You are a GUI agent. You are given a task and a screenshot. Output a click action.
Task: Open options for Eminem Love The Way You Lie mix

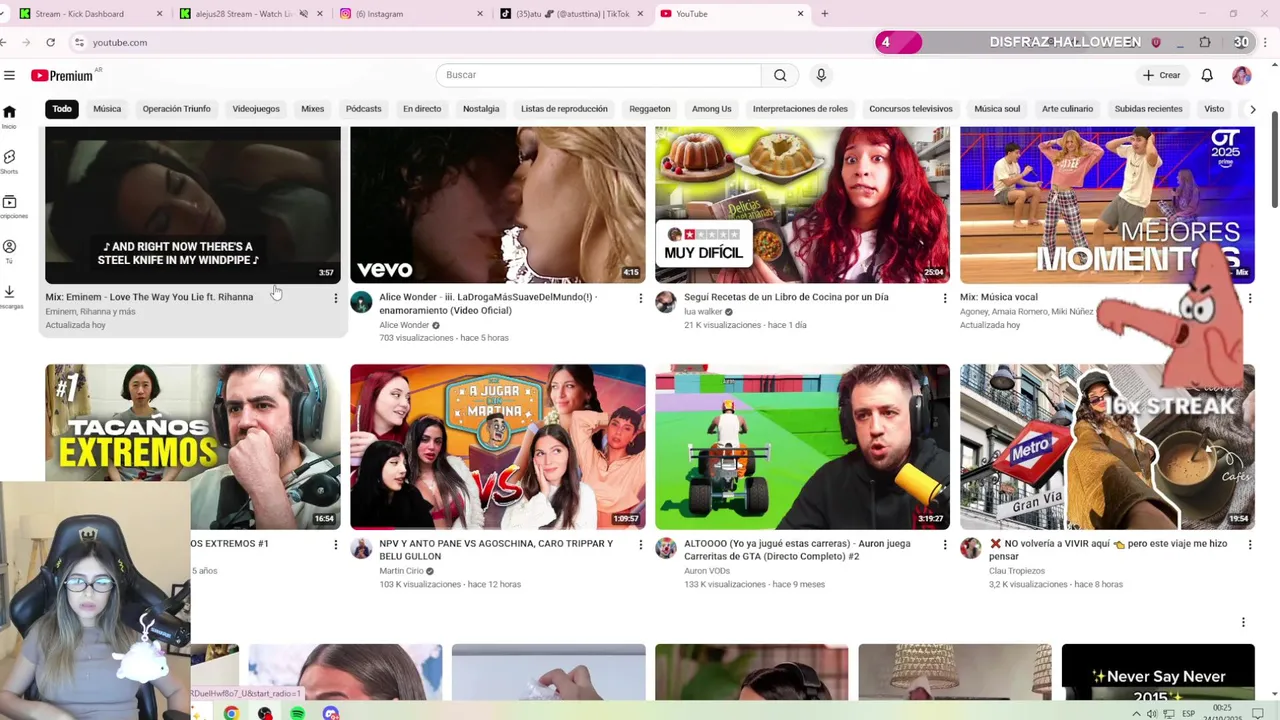point(336,298)
